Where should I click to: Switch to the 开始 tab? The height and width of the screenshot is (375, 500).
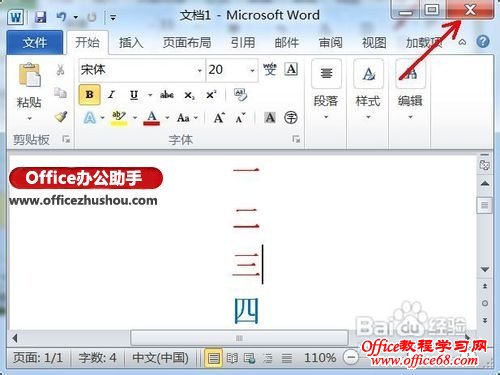coord(87,42)
